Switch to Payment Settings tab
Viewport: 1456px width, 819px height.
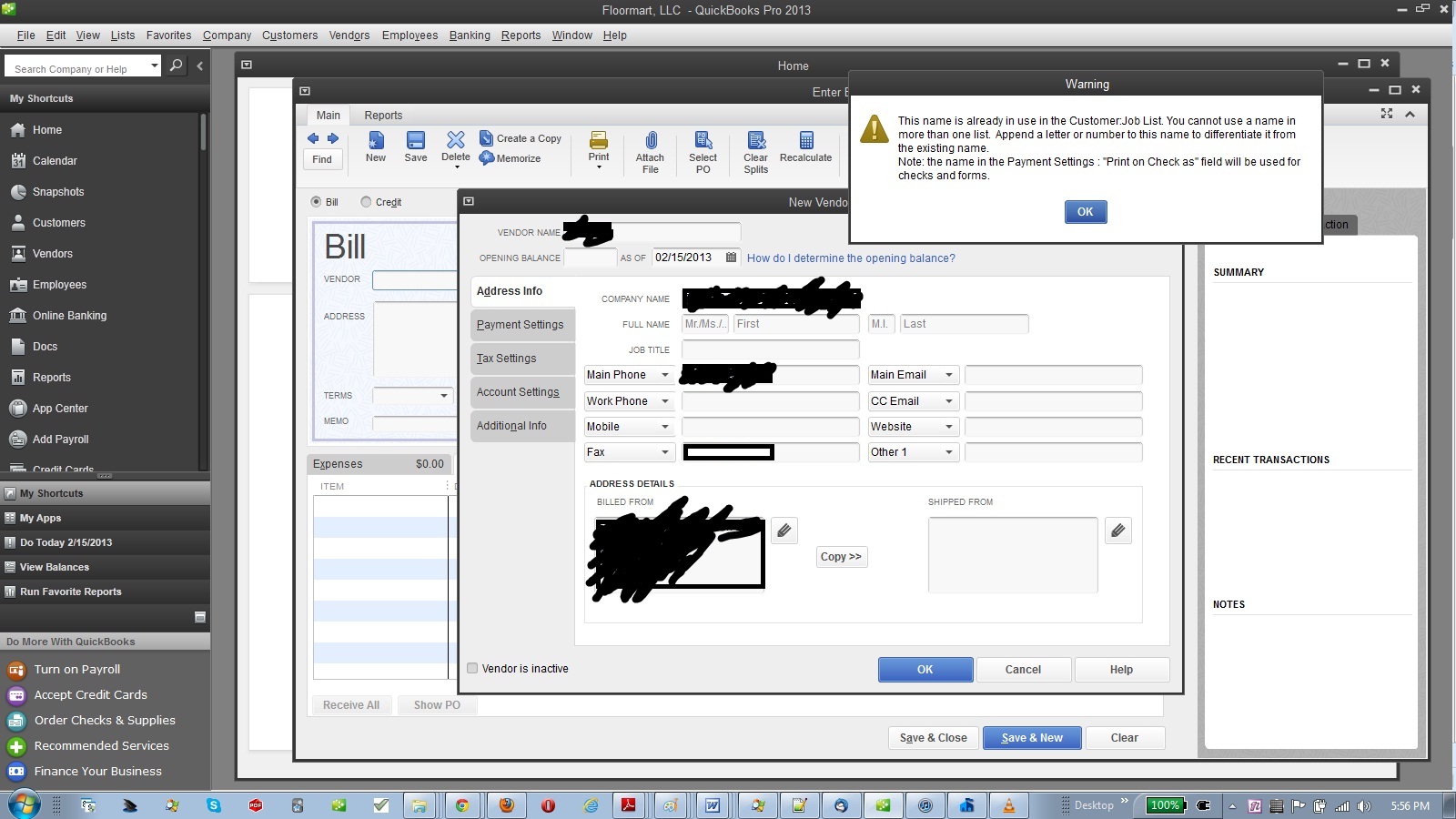click(x=522, y=325)
